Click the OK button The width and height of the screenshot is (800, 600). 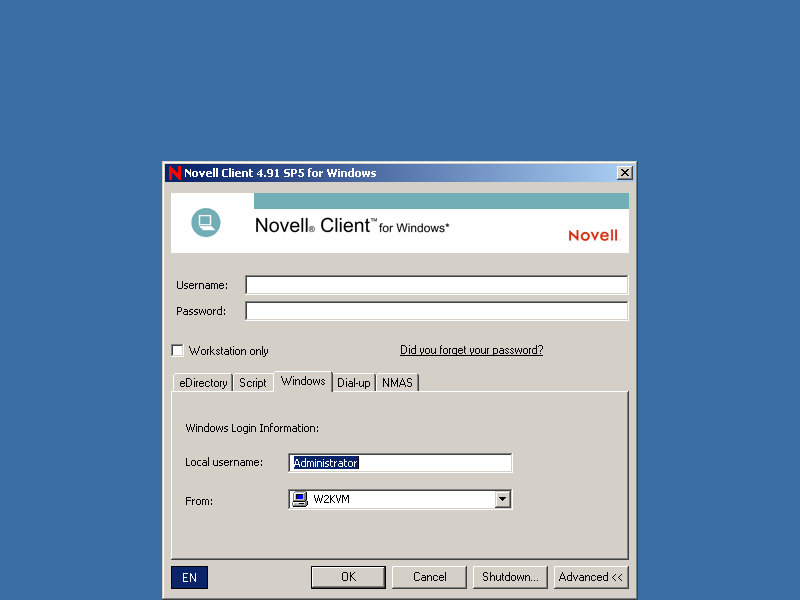348,577
